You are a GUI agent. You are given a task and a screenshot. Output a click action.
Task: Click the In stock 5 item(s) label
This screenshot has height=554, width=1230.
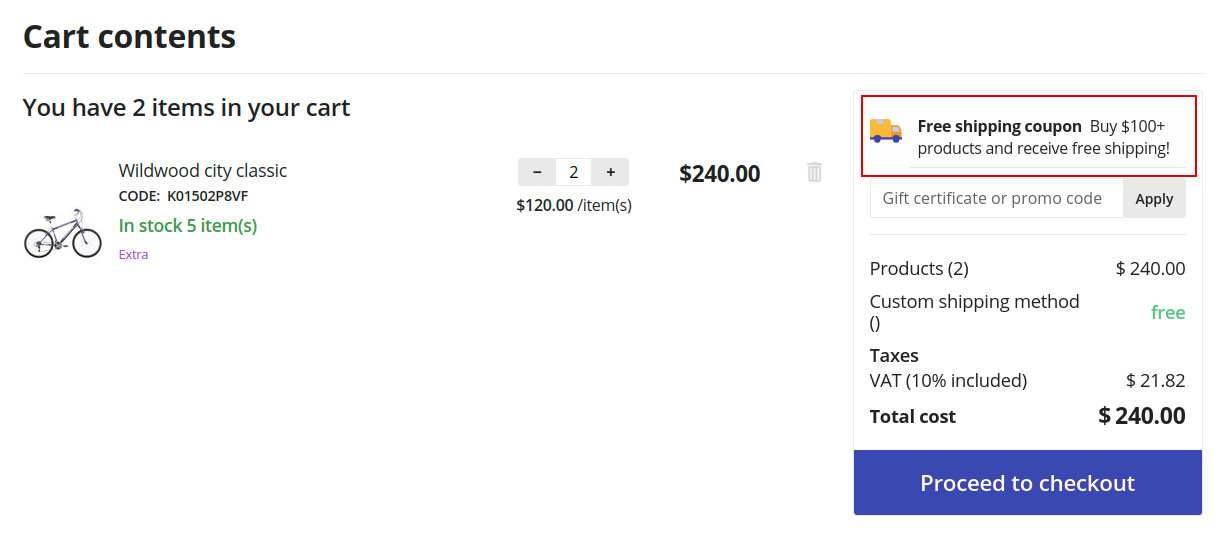(188, 225)
